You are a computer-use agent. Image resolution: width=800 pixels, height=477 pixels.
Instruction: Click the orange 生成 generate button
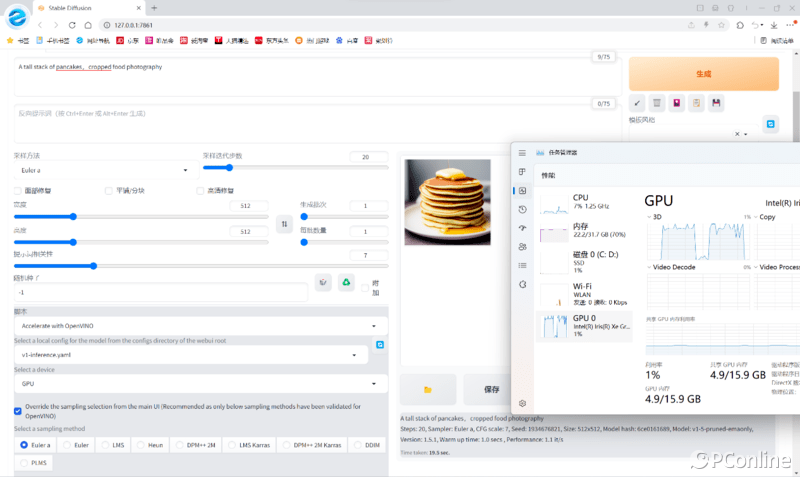(x=702, y=74)
